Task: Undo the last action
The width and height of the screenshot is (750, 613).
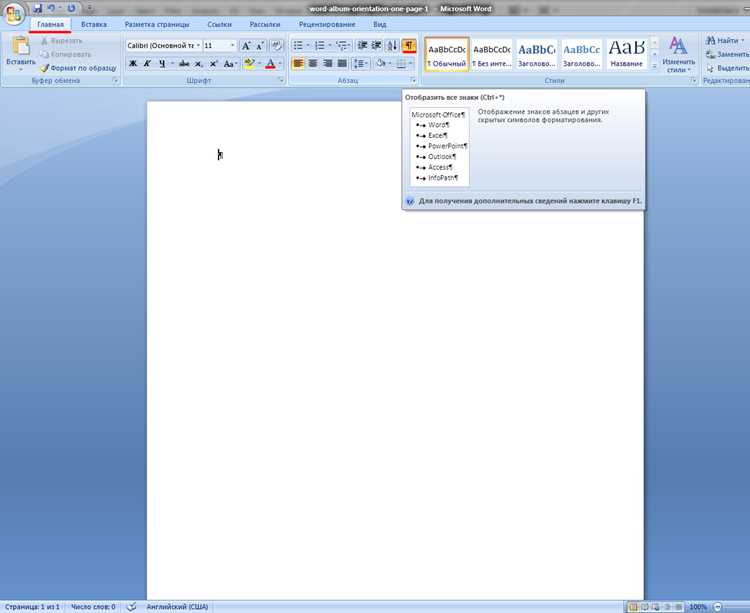Action: 51,9
